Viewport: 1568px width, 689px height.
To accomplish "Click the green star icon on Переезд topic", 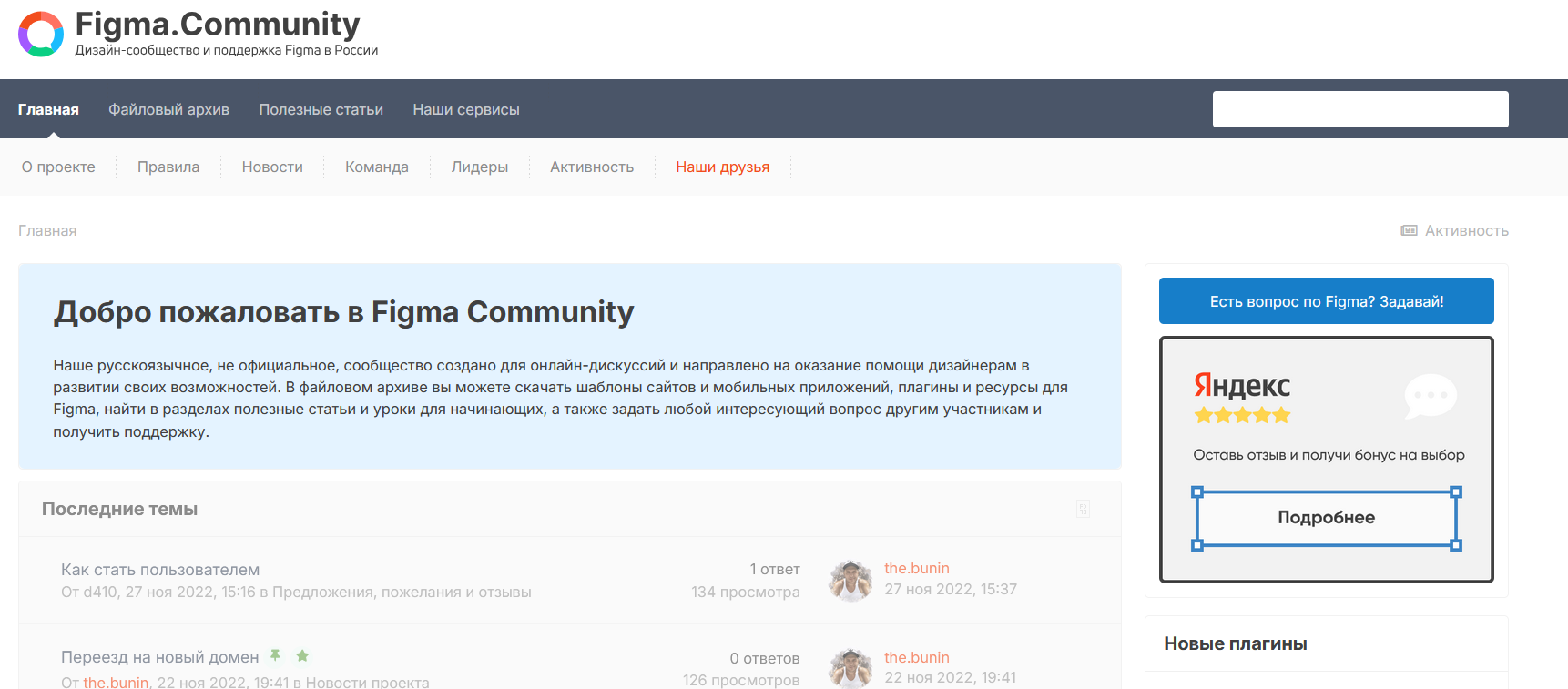I will [x=302, y=655].
